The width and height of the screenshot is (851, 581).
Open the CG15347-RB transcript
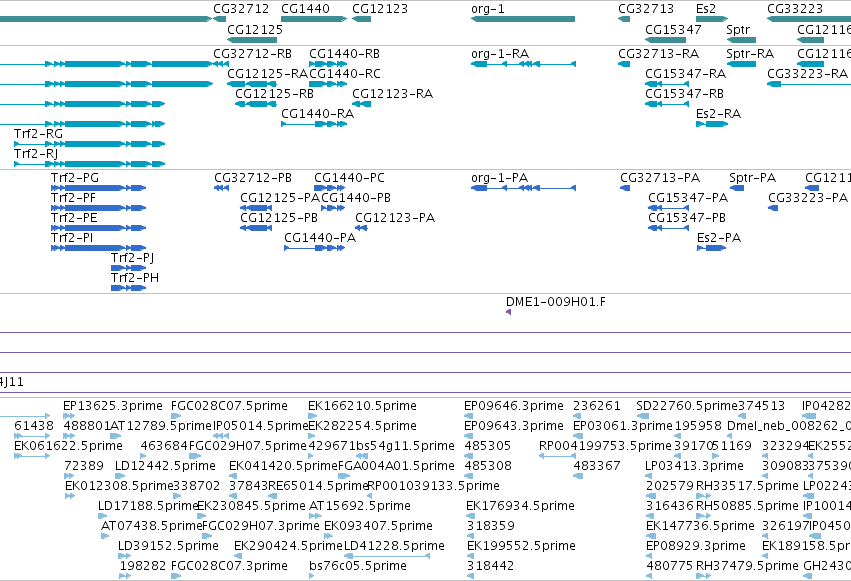[667, 104]
